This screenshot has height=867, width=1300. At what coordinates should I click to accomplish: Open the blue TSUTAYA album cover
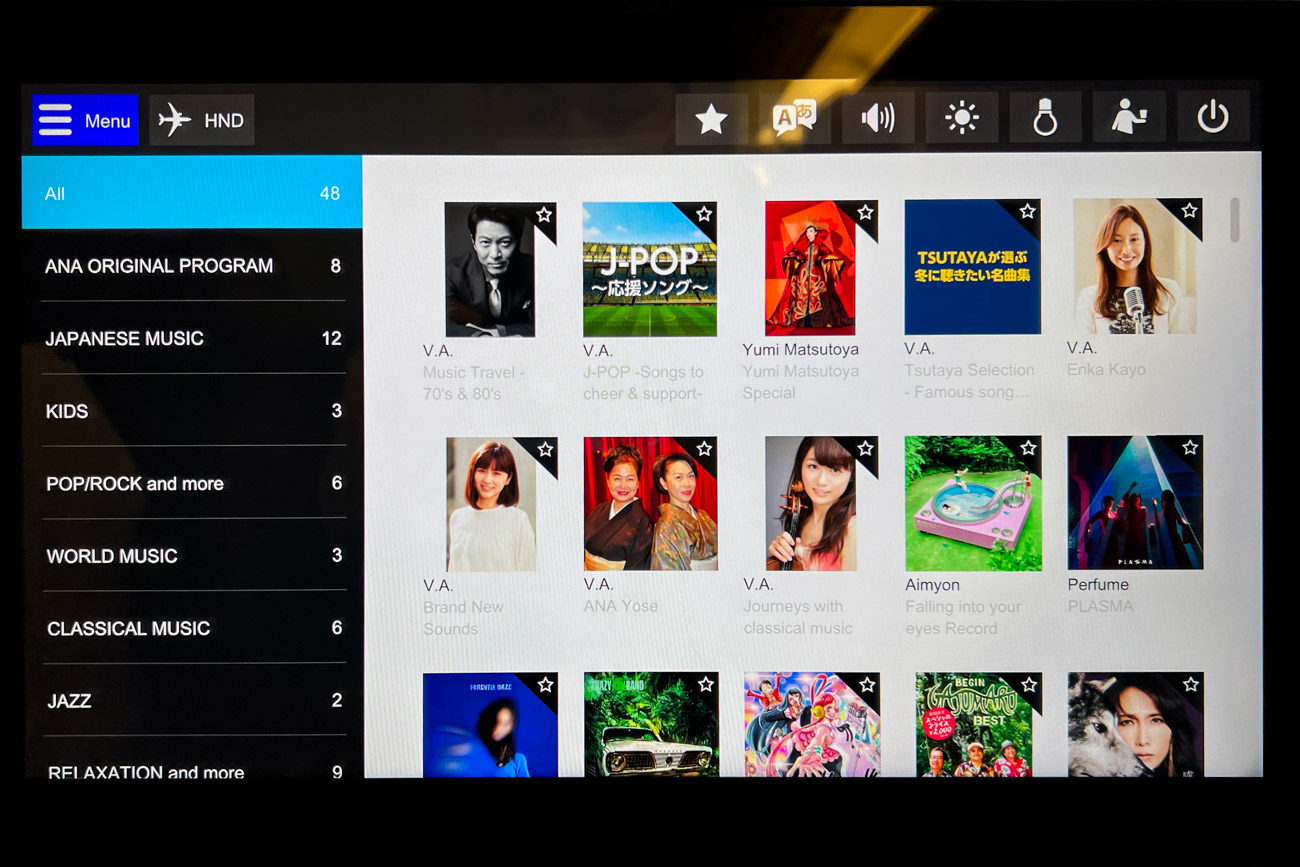[x=972, y=267]
